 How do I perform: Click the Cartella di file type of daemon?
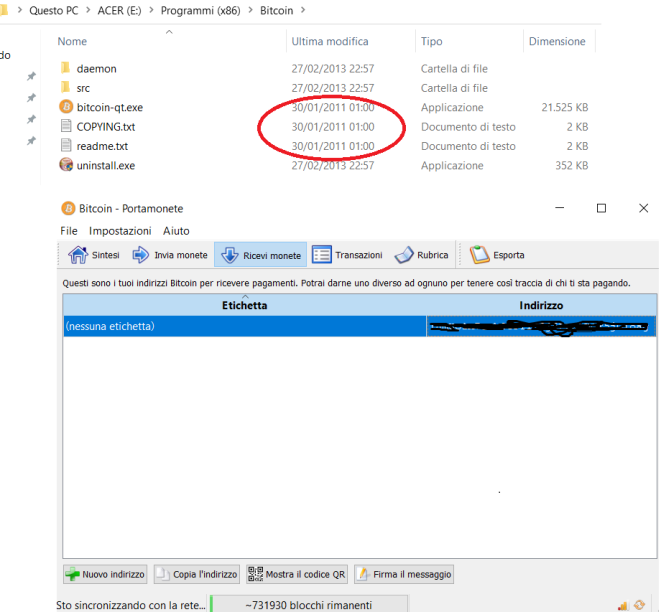point(454,69)
